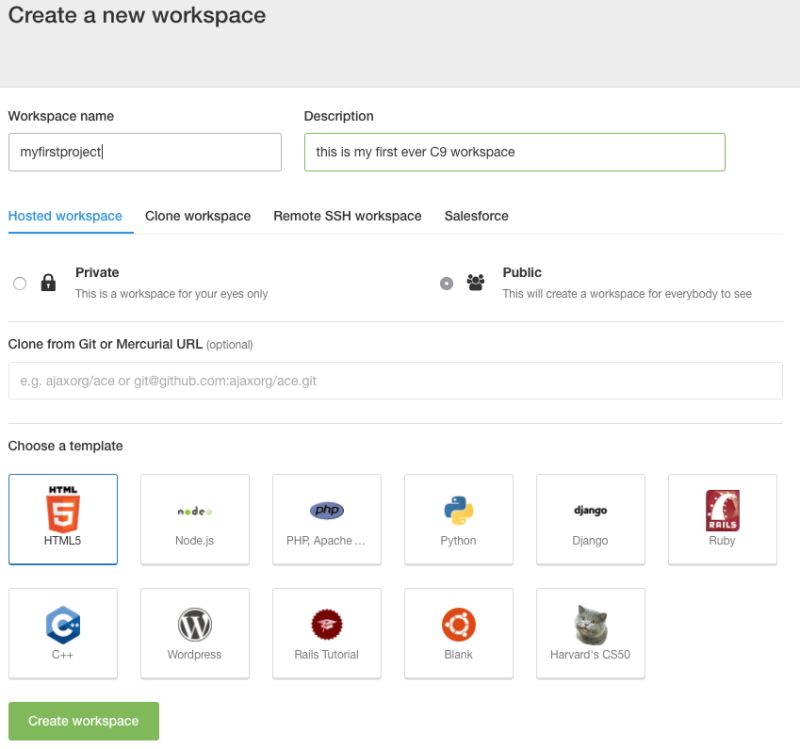Click the 'Workspace name' label
The width and height of the screenshot is (800, 749).
tap(61, 116)
